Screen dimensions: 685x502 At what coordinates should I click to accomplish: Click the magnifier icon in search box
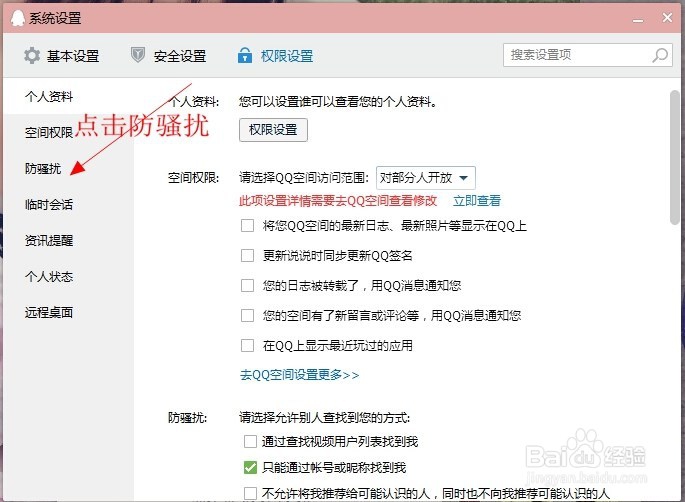point(660,55)
